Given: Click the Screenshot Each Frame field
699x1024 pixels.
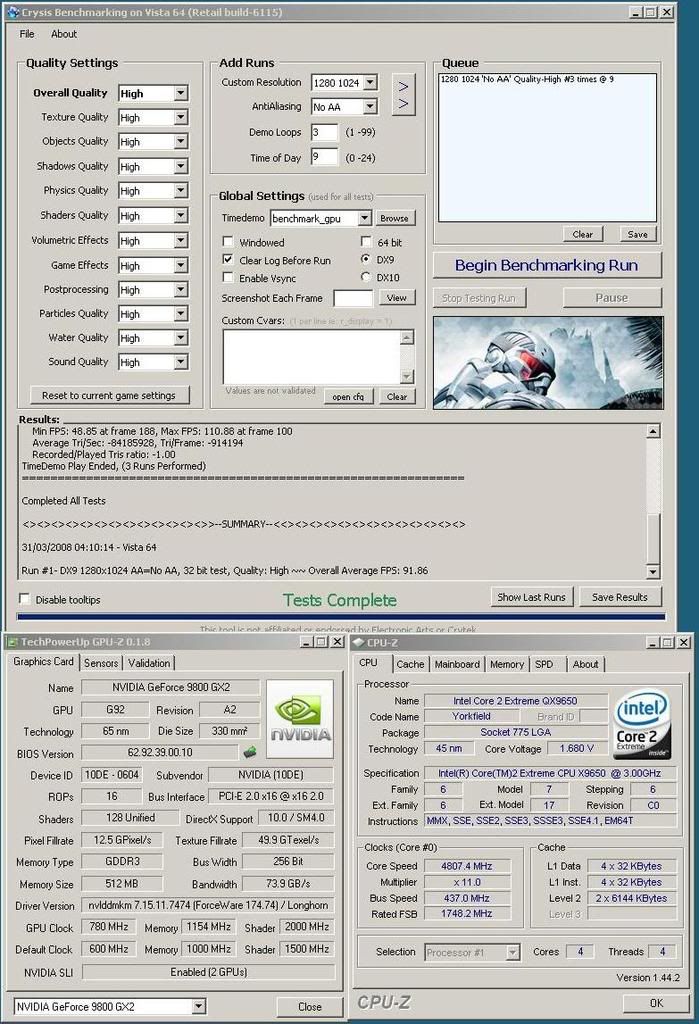Looking at the screenshot, I should coord(353,298).
